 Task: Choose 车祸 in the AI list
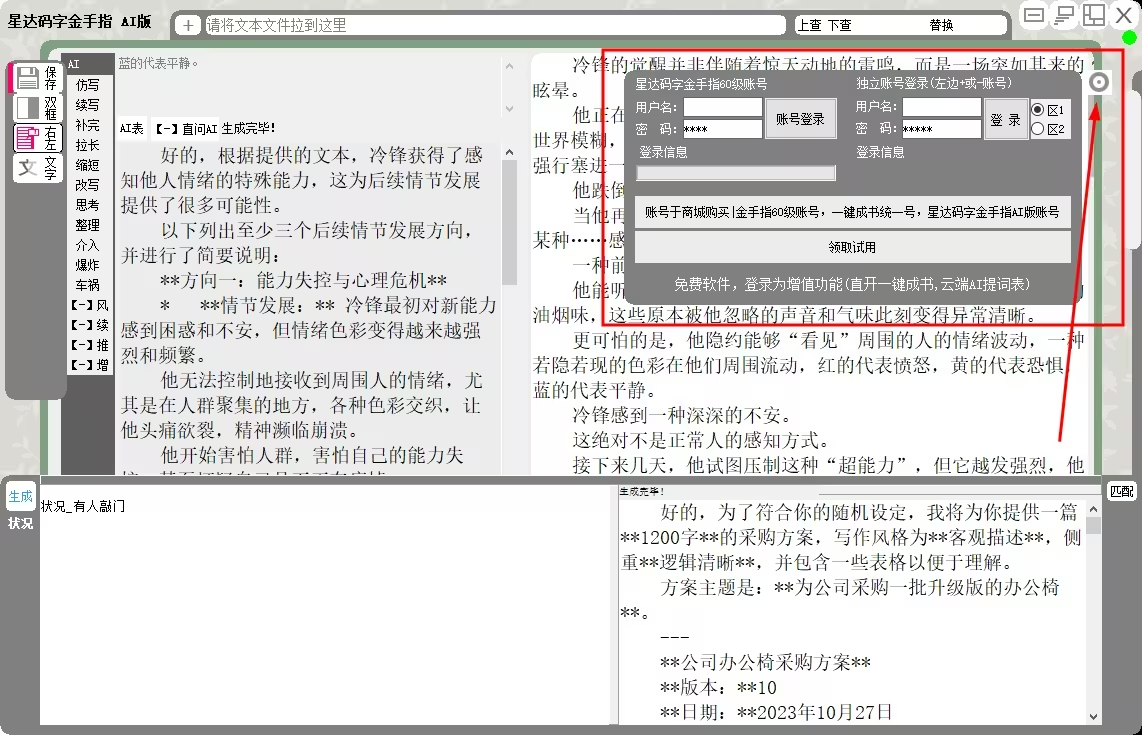pos(87,285)
